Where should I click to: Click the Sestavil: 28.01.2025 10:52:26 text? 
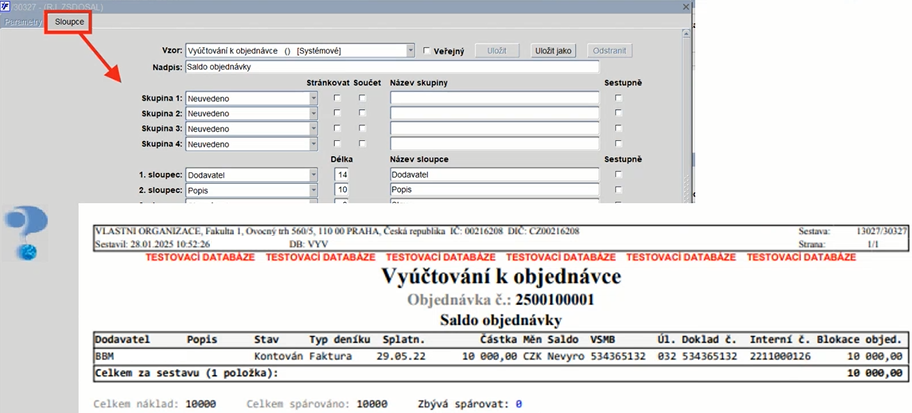pos(152,244)
